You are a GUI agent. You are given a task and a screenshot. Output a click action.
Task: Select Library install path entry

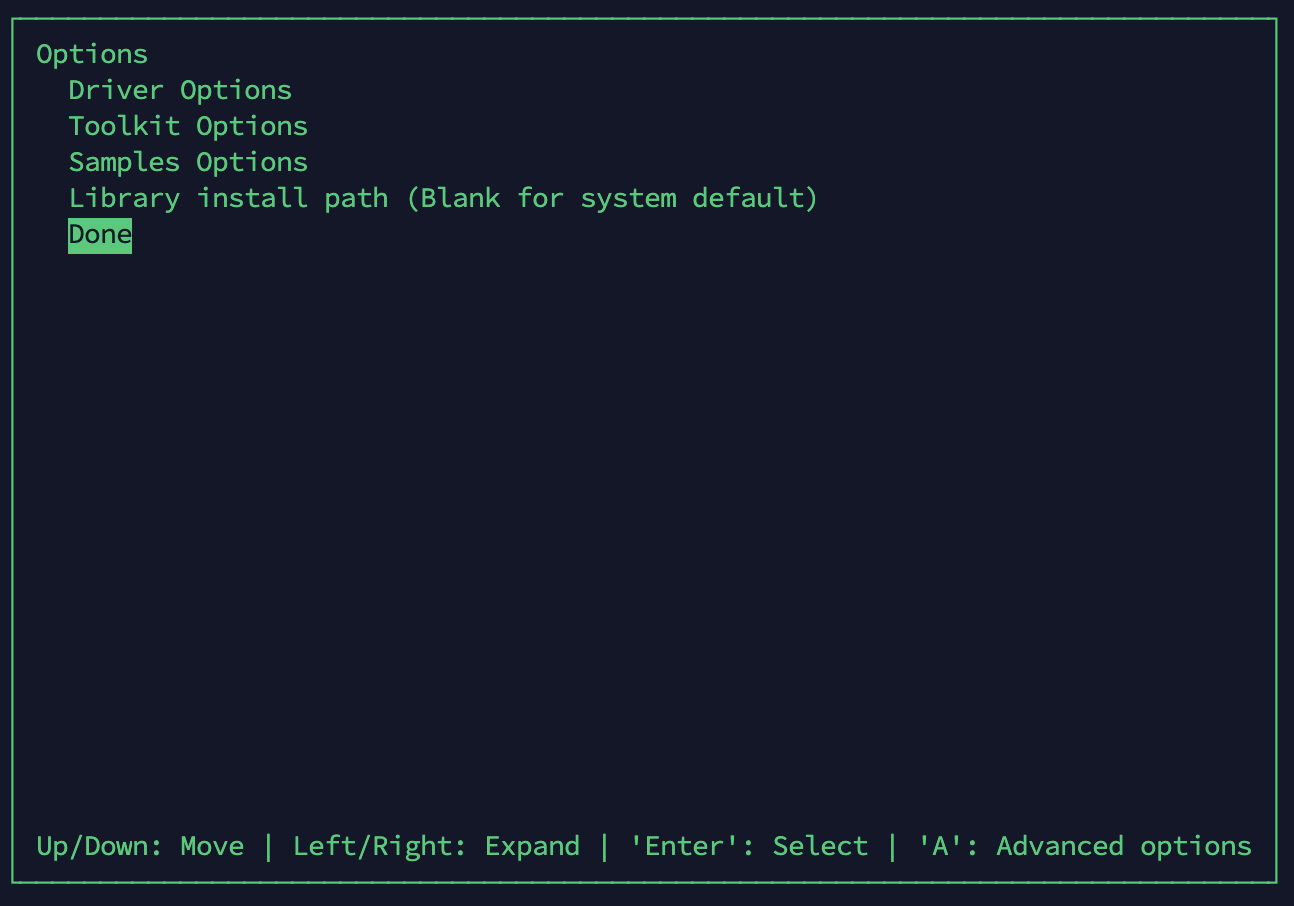[443, 198]
